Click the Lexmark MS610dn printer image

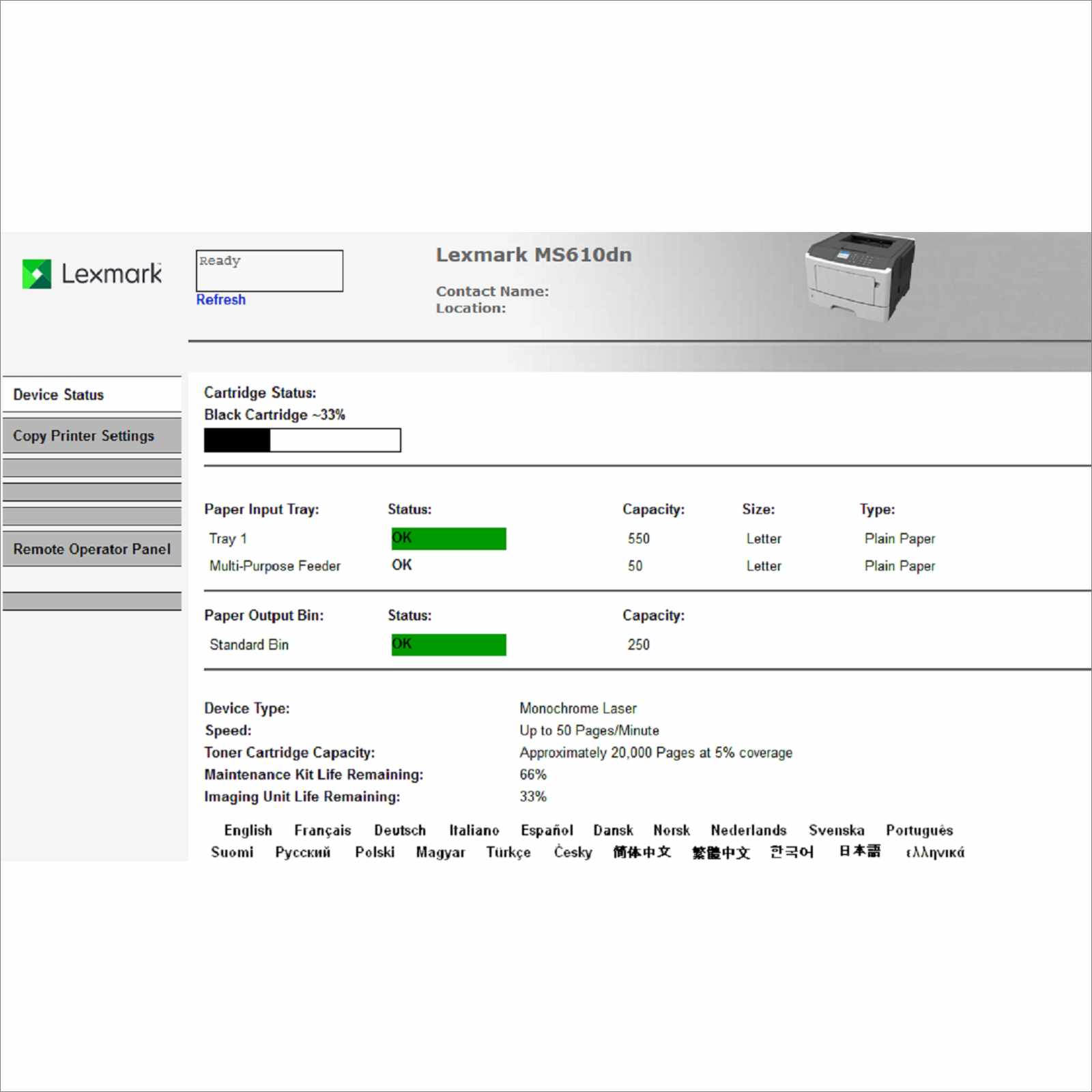coord(860,276)
